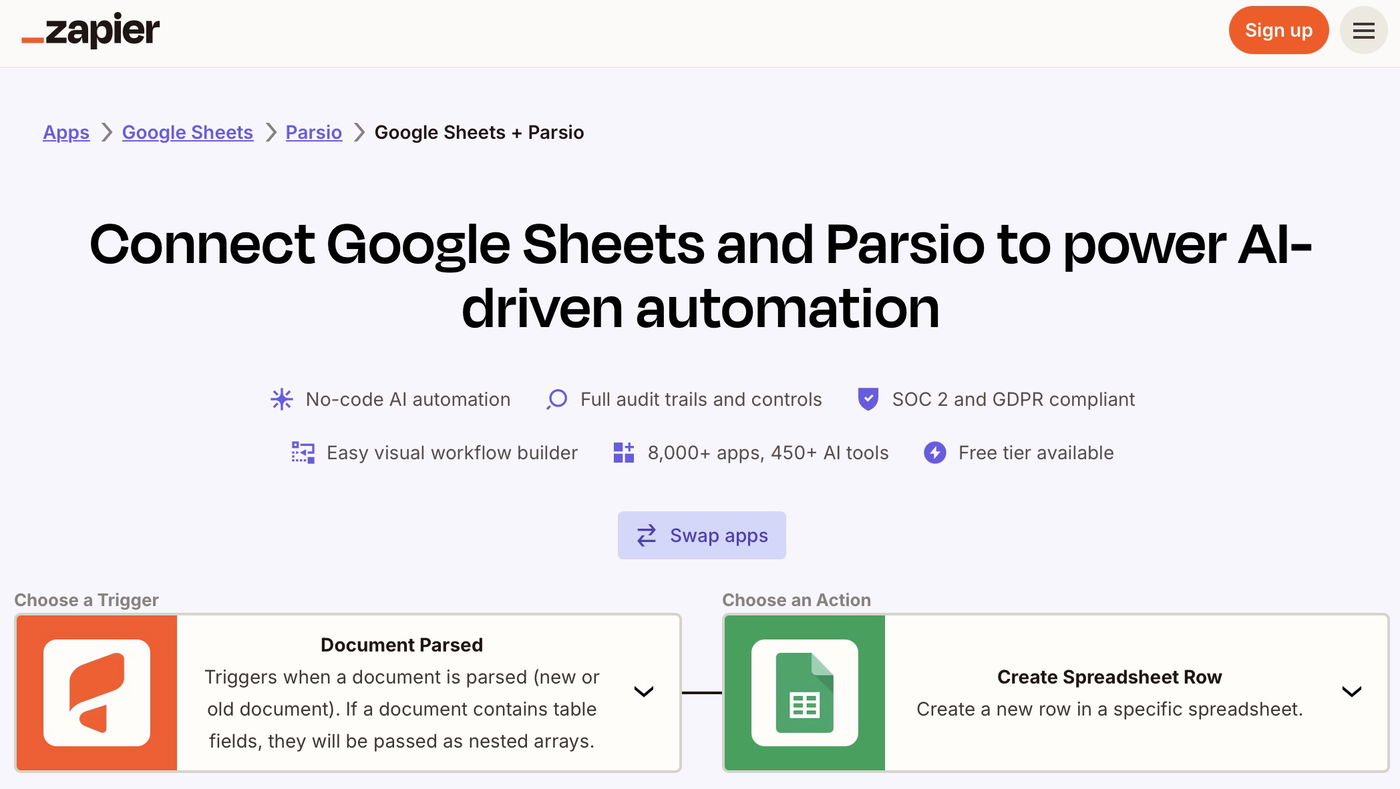Open the hamburger menu
The image size is (1400, 789).
coord(1364,30)
